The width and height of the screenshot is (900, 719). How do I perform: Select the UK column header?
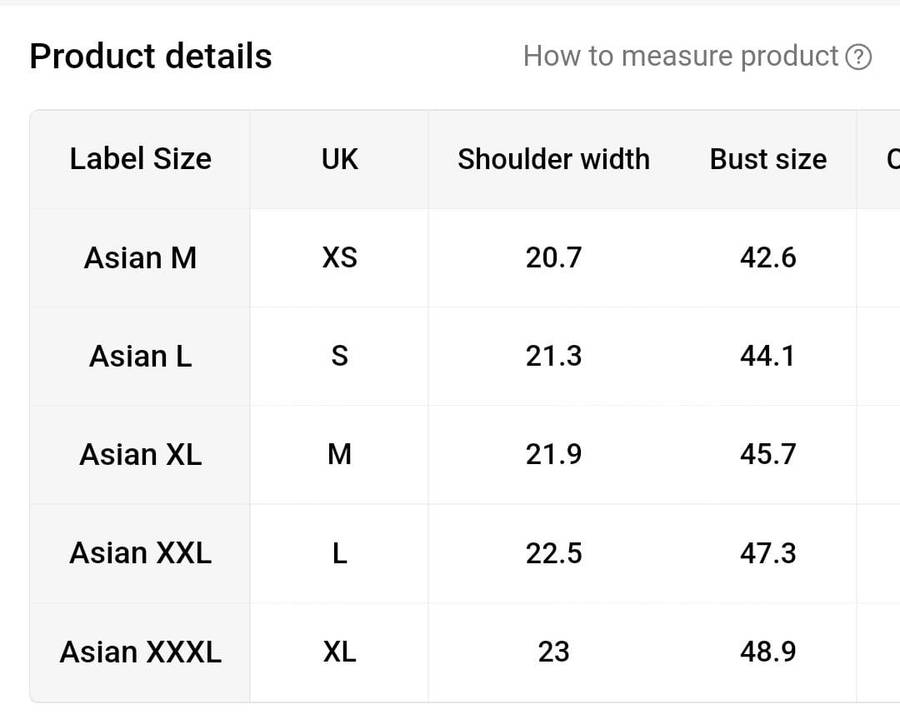click(x=339, y=159)
